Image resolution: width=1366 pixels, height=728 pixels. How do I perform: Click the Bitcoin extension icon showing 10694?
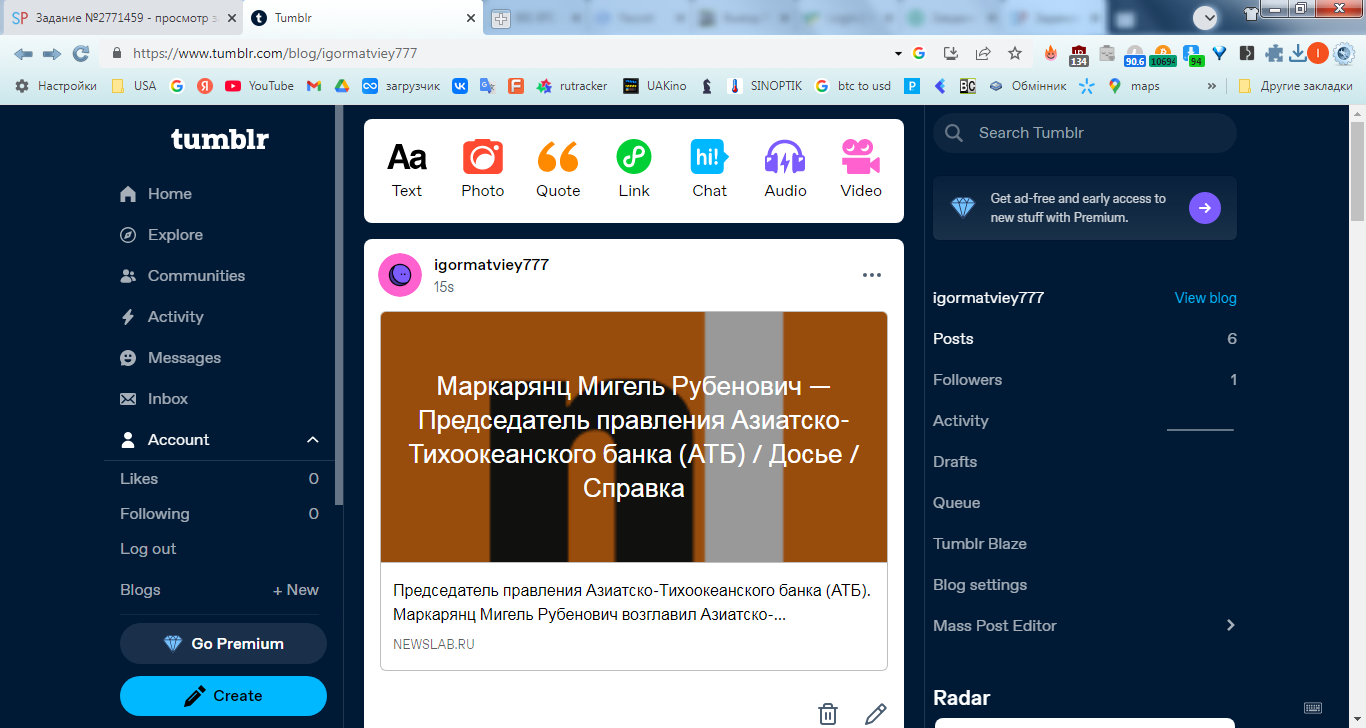[x=1162, y=55]
